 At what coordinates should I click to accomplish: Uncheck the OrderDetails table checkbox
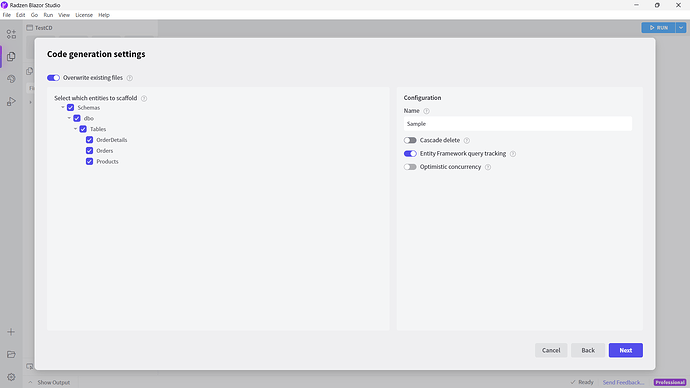coord(89,140)
